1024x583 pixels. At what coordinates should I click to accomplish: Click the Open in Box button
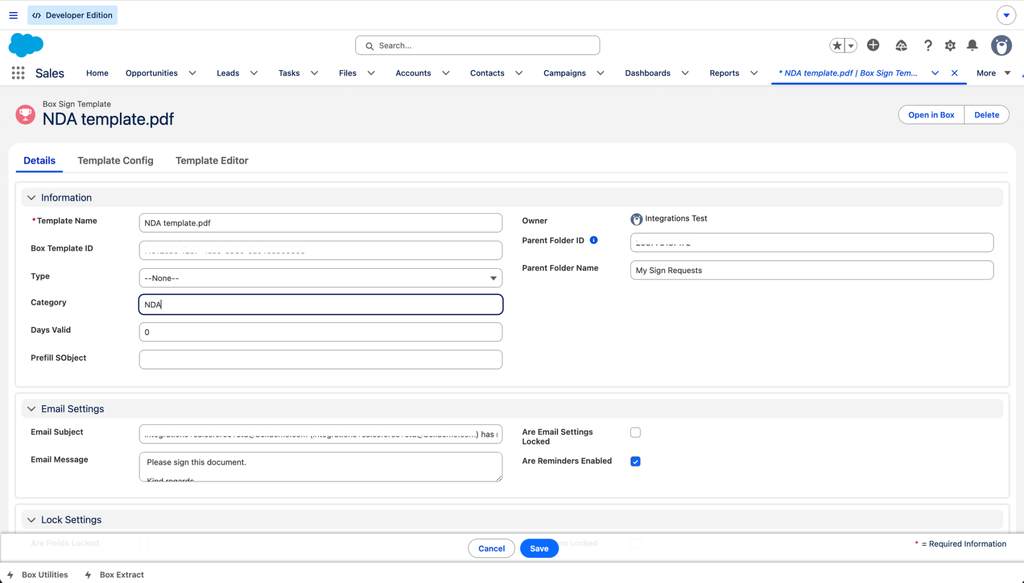931,115
